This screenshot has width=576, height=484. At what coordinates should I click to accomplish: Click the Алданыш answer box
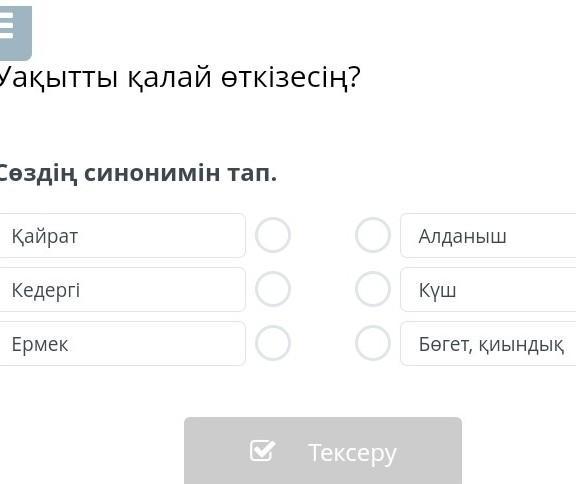(x=488, y=235)
